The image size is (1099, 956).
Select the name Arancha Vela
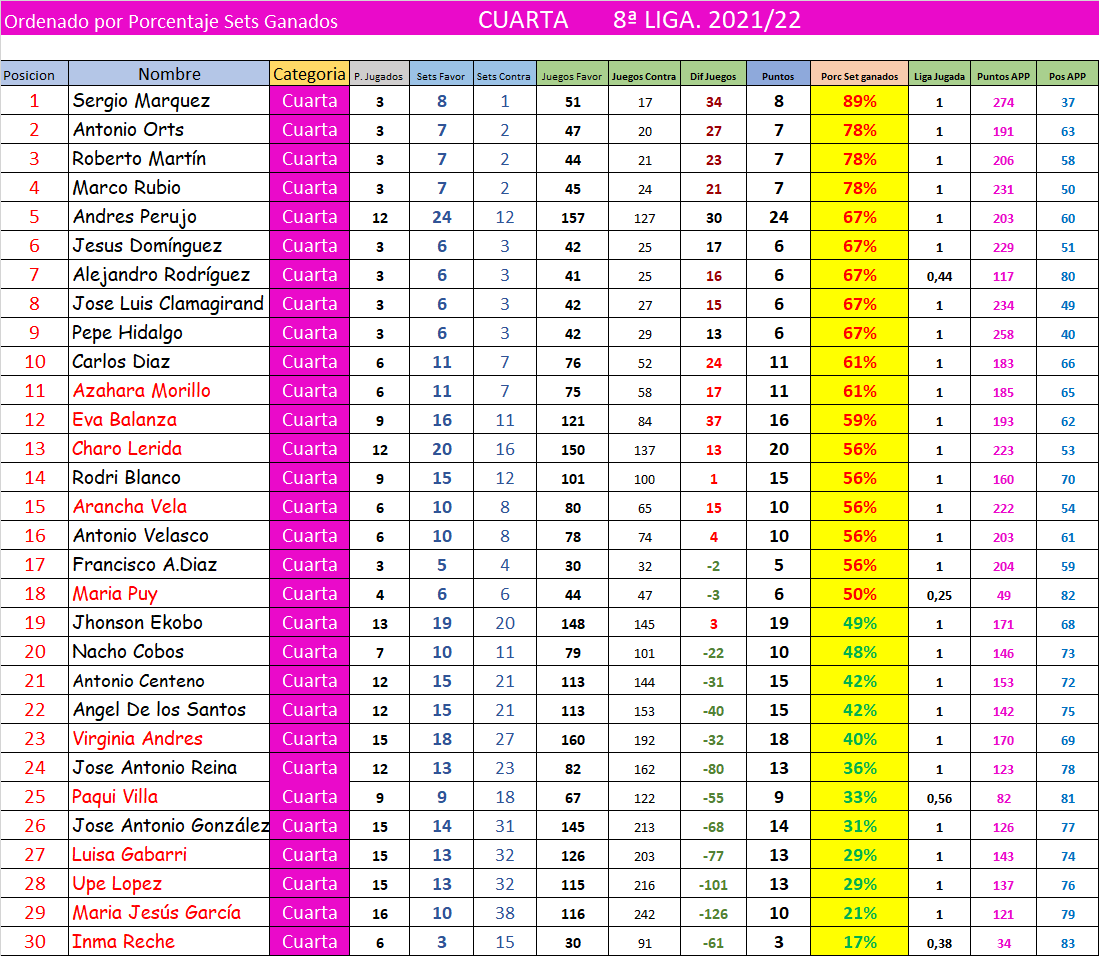coord(130,507)
